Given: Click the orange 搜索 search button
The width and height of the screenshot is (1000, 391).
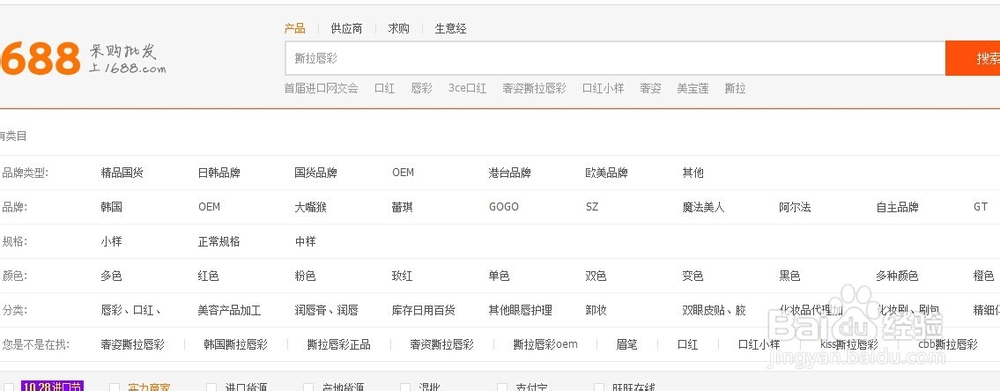Looking at the screenshot, I should (973, 59).
